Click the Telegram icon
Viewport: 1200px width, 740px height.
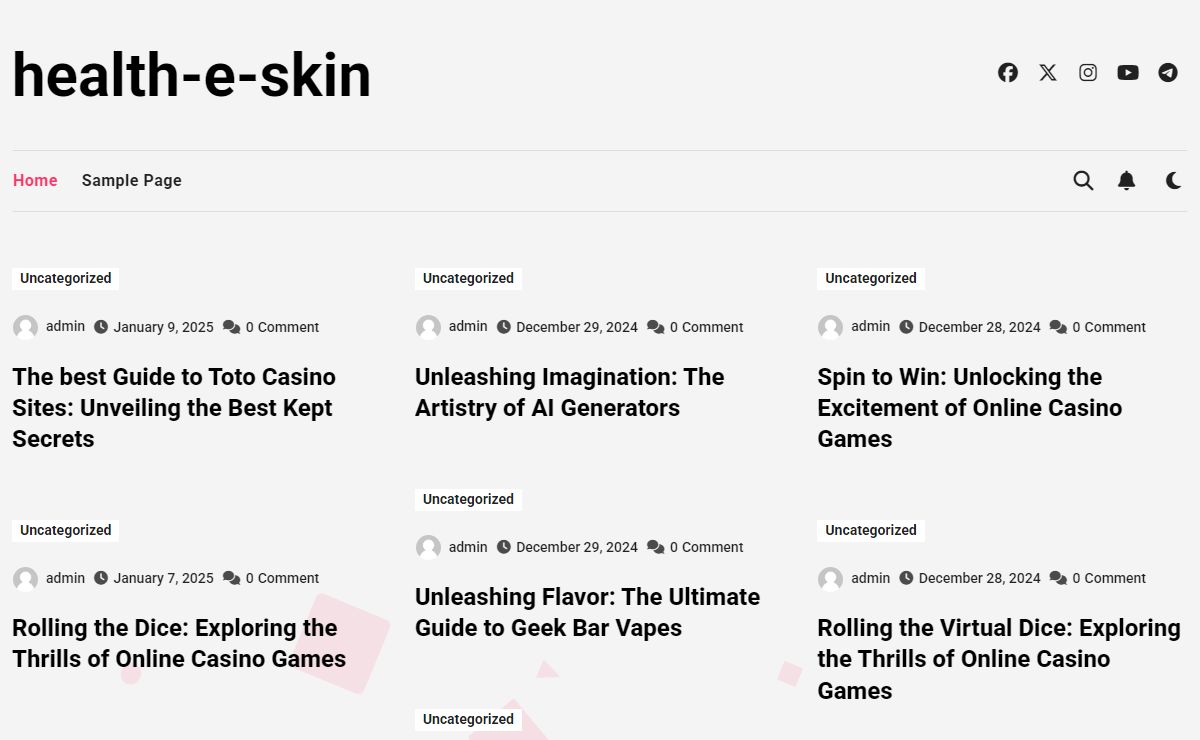pos(1168,73)
